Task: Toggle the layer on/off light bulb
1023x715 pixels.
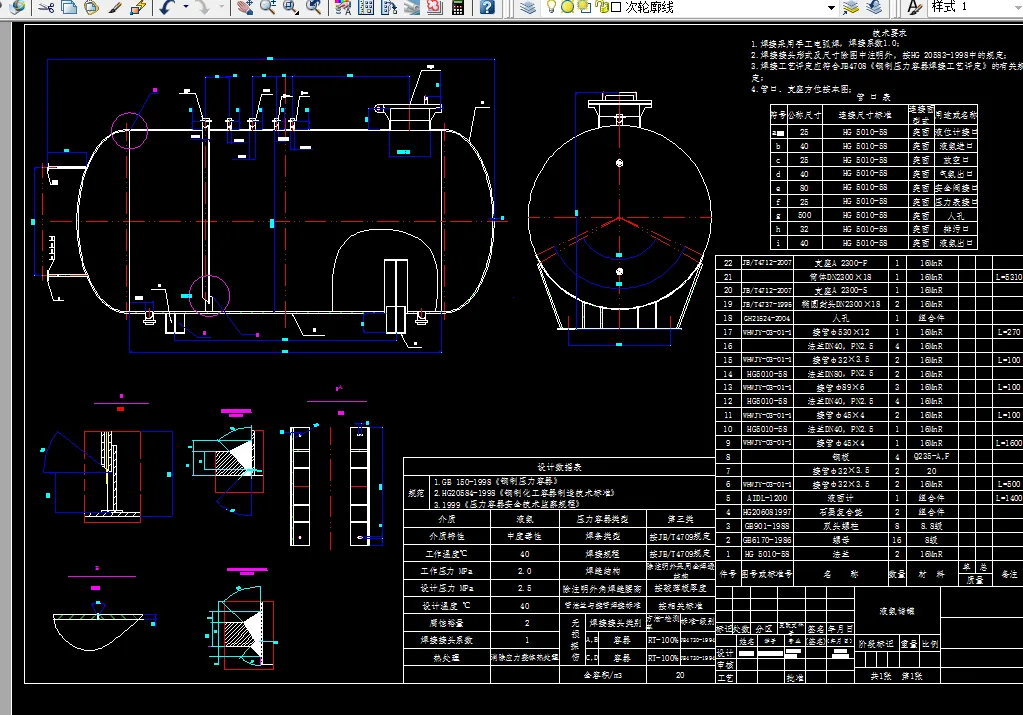Action: 552,7
